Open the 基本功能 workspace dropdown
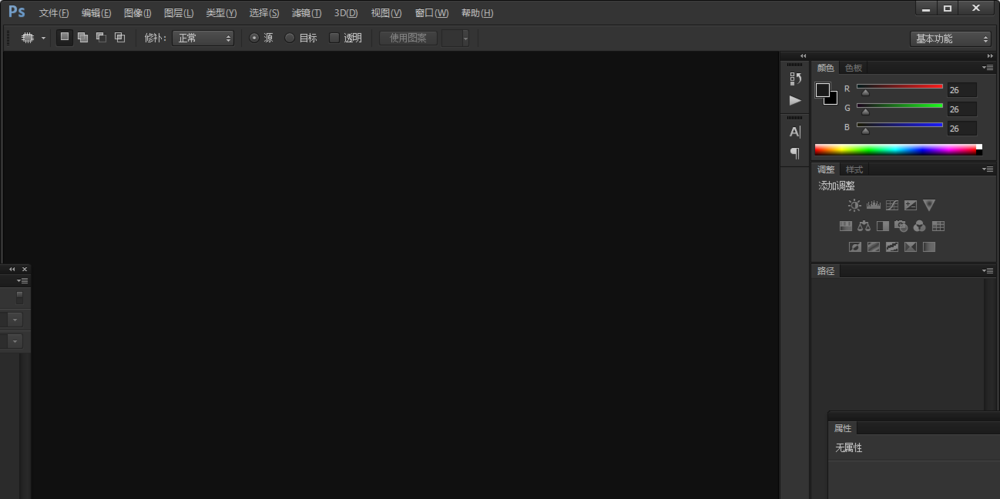Screen dimensions: 1000x499 tap(950, 38)
